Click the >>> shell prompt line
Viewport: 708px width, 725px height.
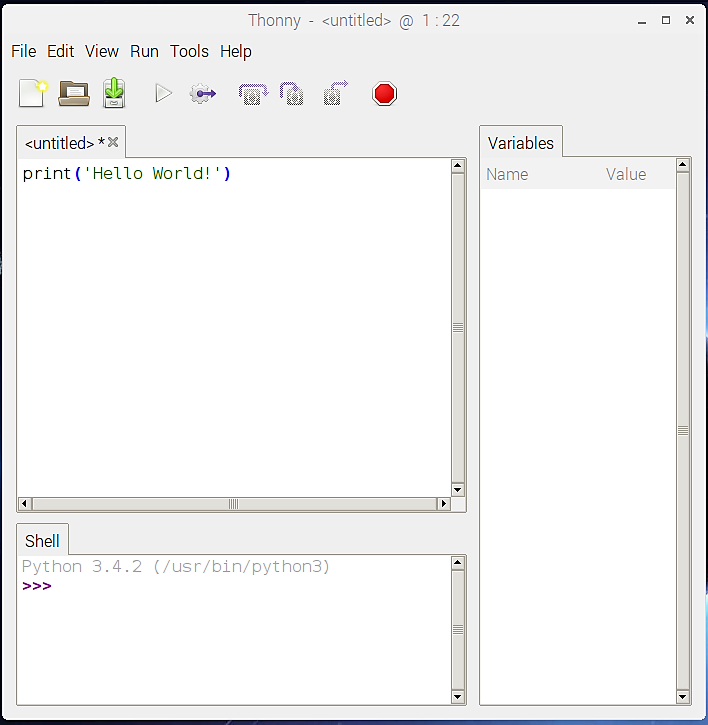coord(37,586)
